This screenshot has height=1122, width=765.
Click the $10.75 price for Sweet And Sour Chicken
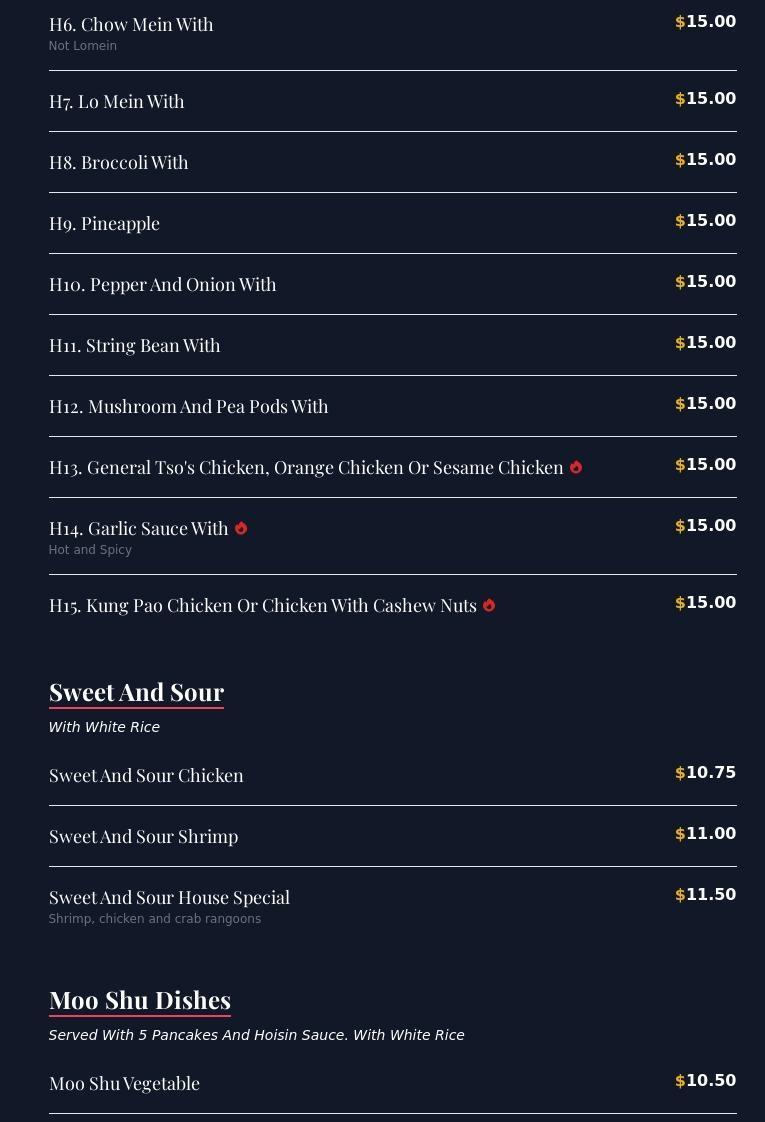[706, 773]
